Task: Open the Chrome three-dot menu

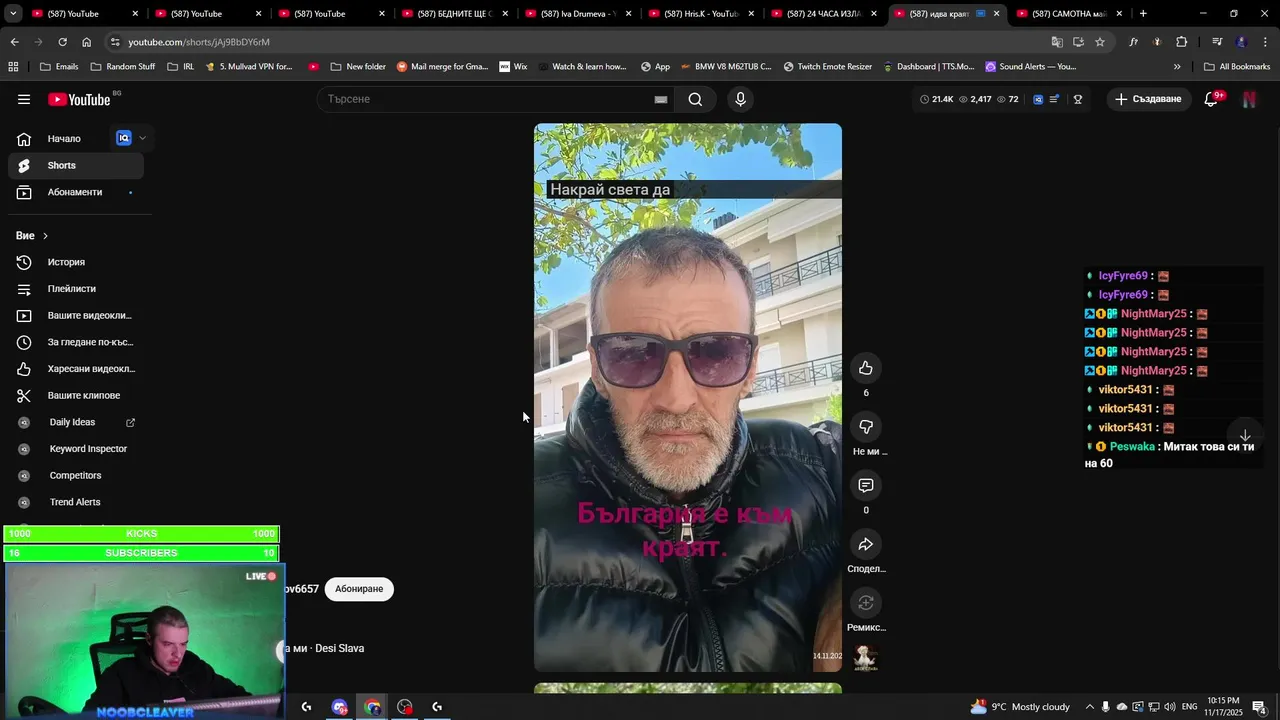Action: [1266, 42]
